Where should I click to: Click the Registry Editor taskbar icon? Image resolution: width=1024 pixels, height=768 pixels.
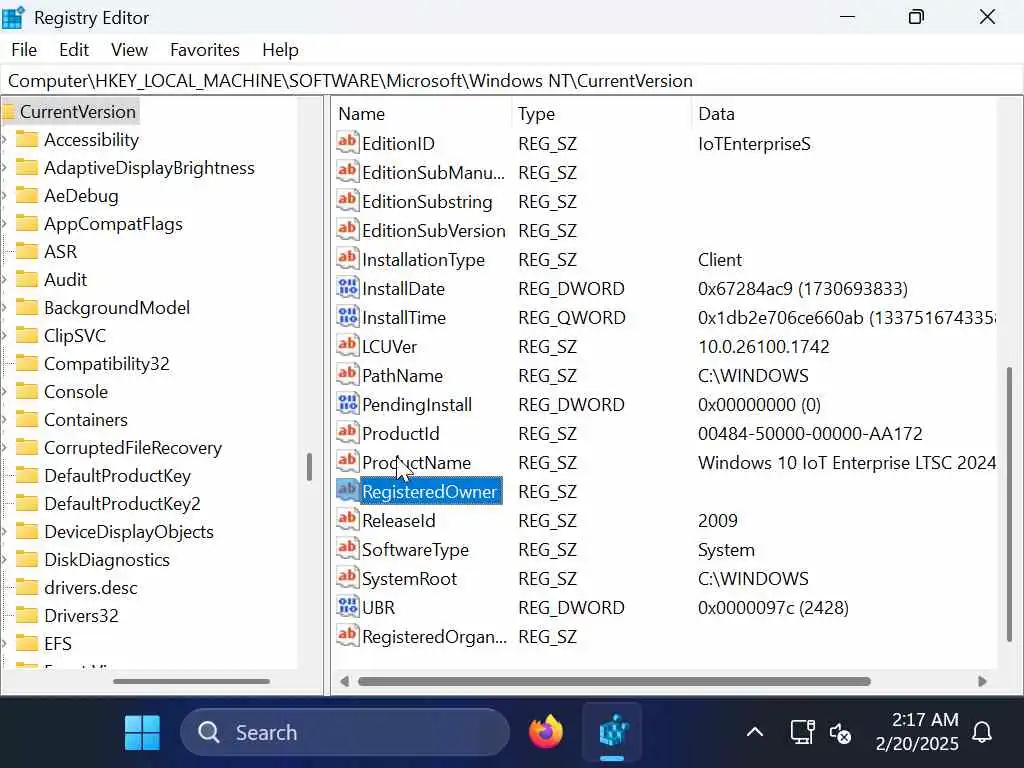[613, 732]
